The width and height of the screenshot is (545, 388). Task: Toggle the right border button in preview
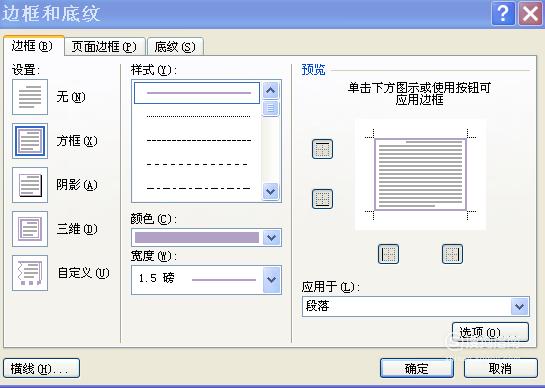click(x=452, y=254)
